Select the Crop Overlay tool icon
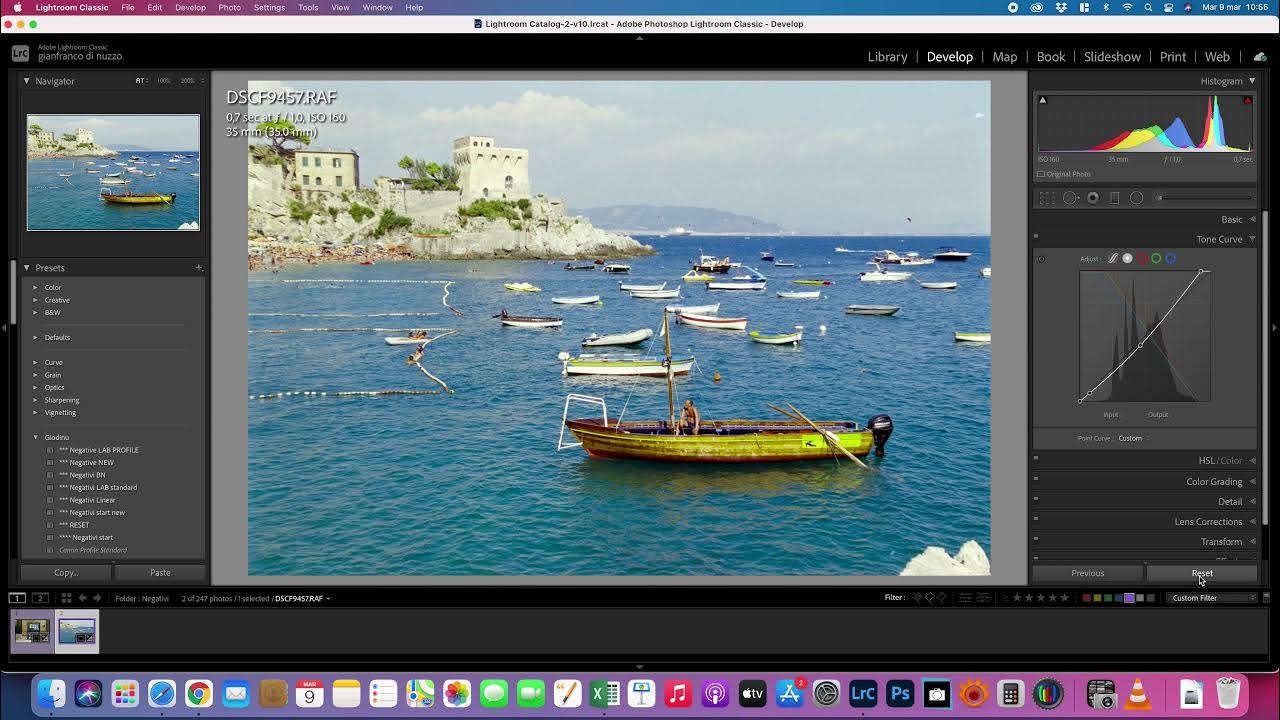This screenshot has width=1280, height=720. [x=1047, y=198]
